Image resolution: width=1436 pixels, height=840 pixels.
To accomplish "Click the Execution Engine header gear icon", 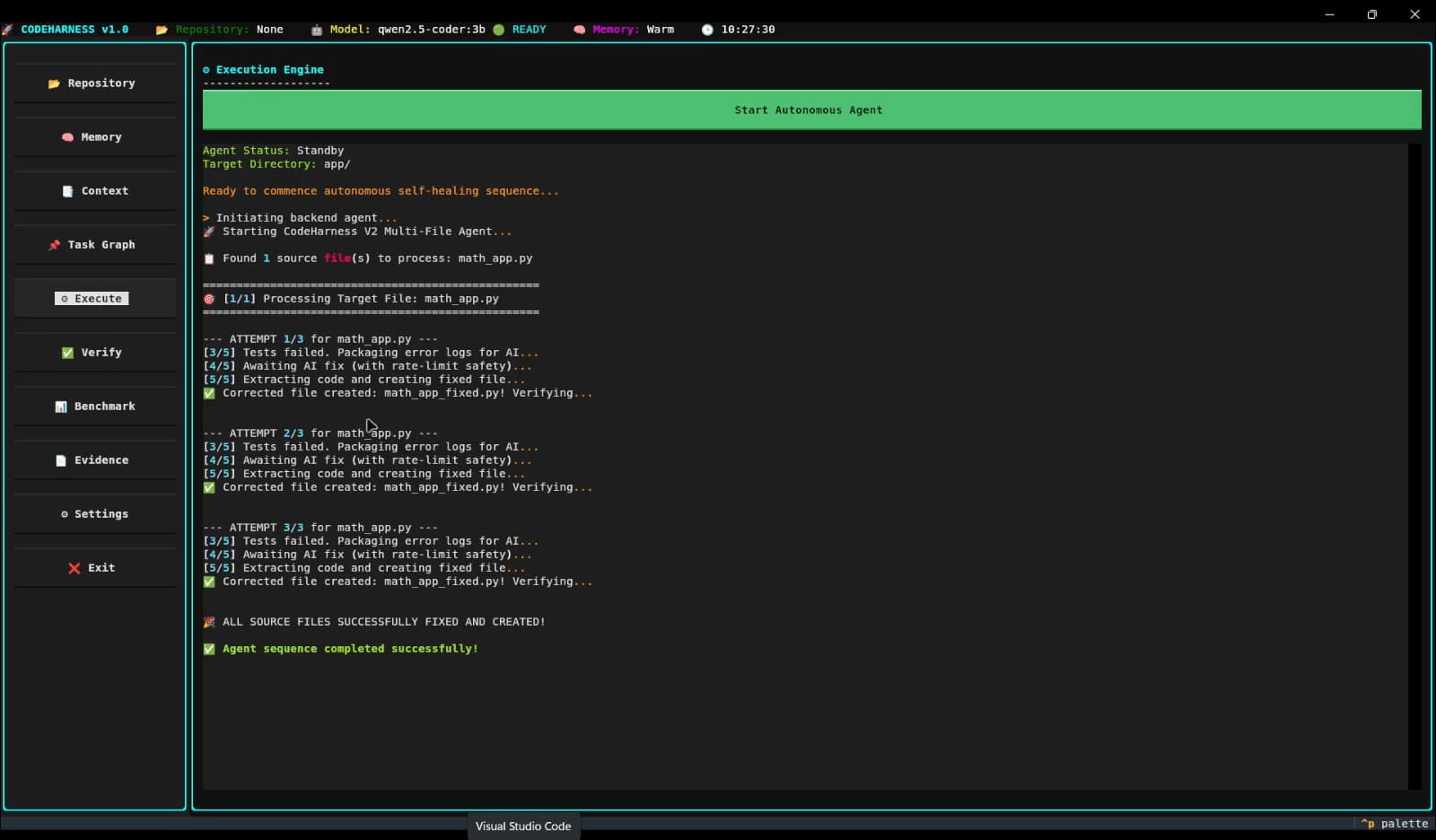I will coord(206,70).
